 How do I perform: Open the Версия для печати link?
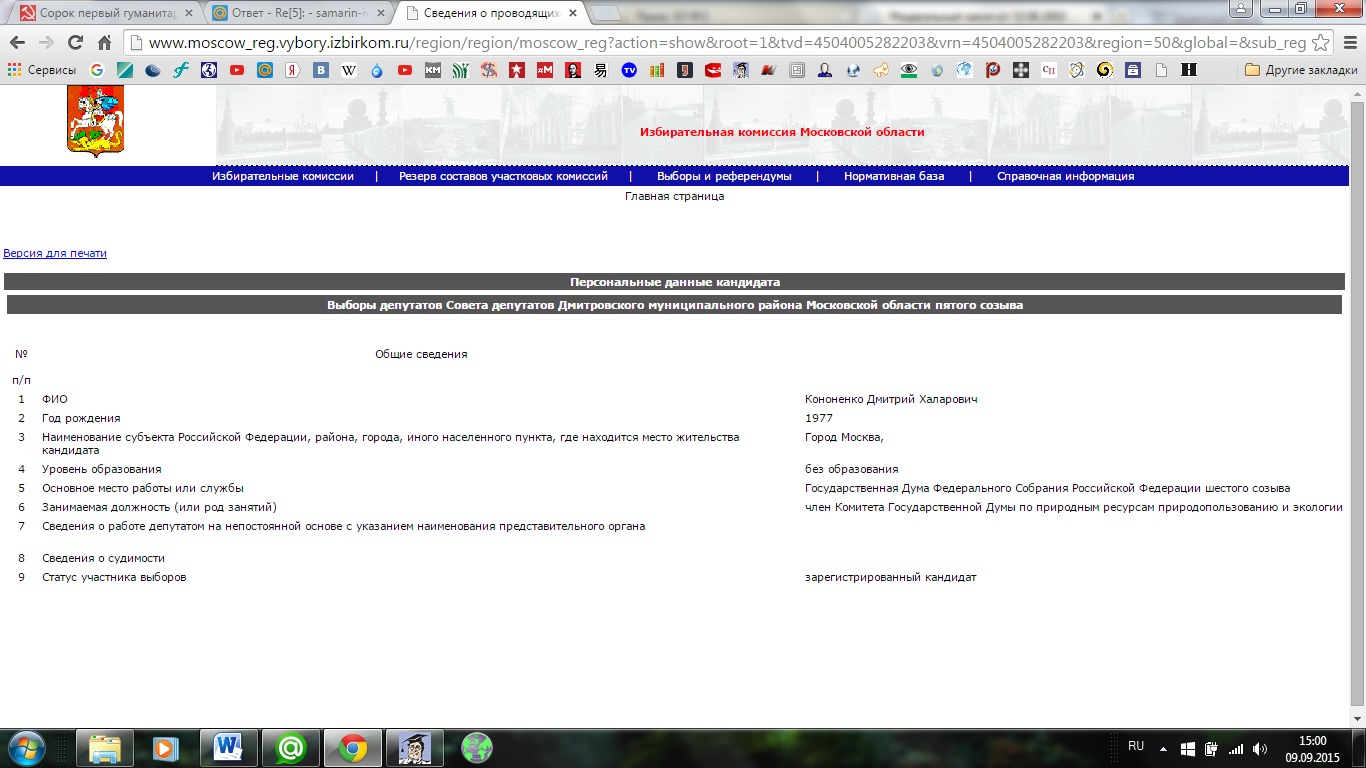(55, 253)
